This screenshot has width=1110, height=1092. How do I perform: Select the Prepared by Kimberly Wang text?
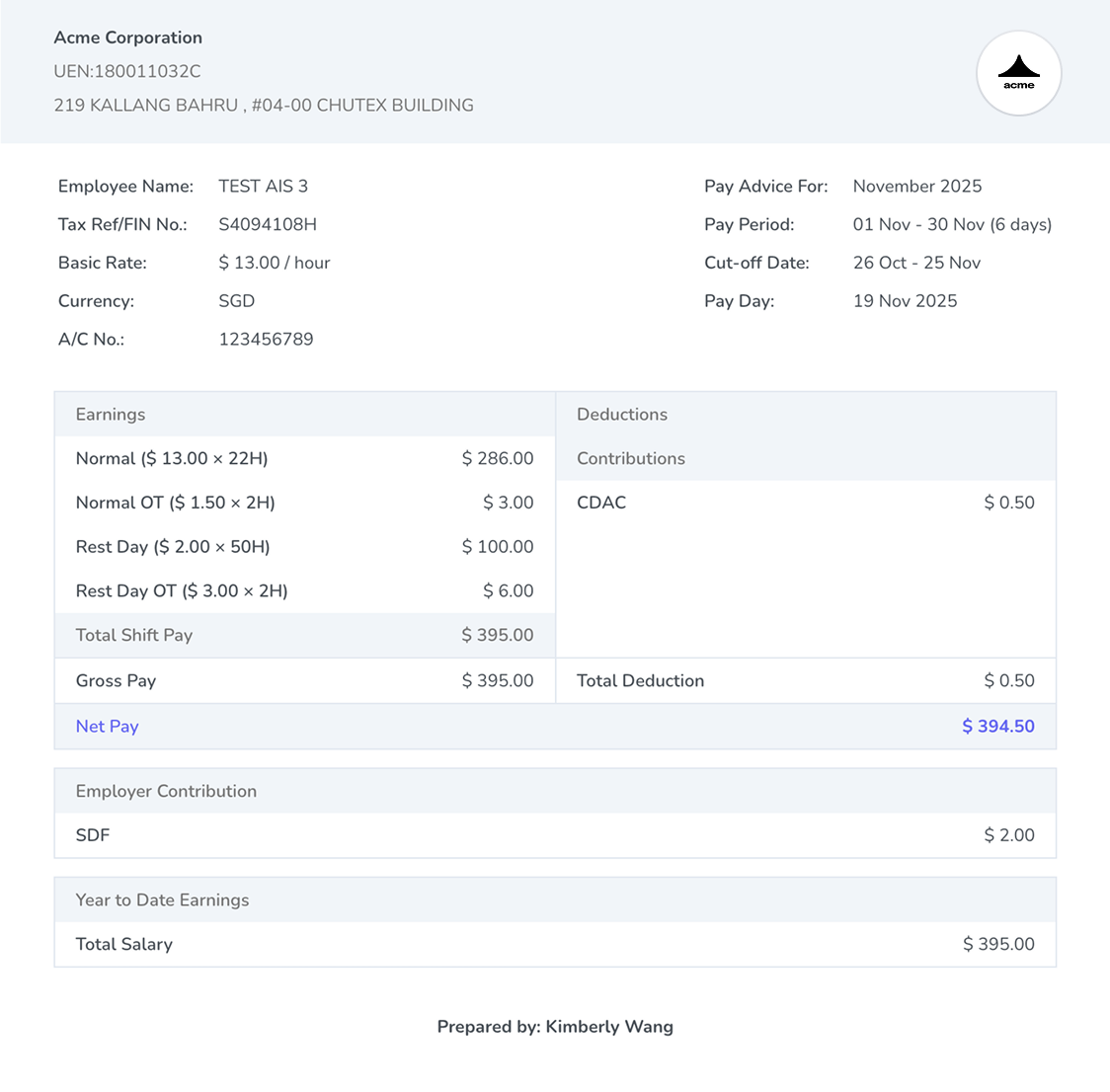tap(555, 1026)
